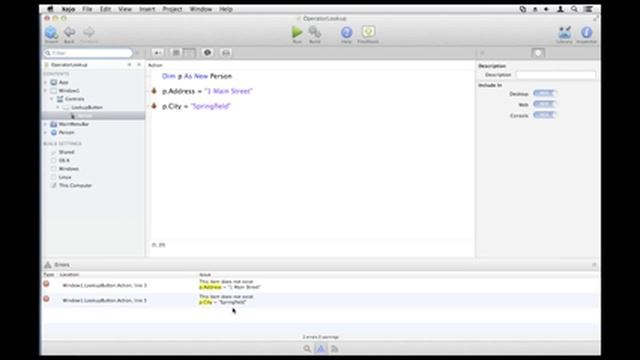Click the inspector tab icon above Description
Image resolution: width=640 pixels, height=360 pixels.
point(538,53)
